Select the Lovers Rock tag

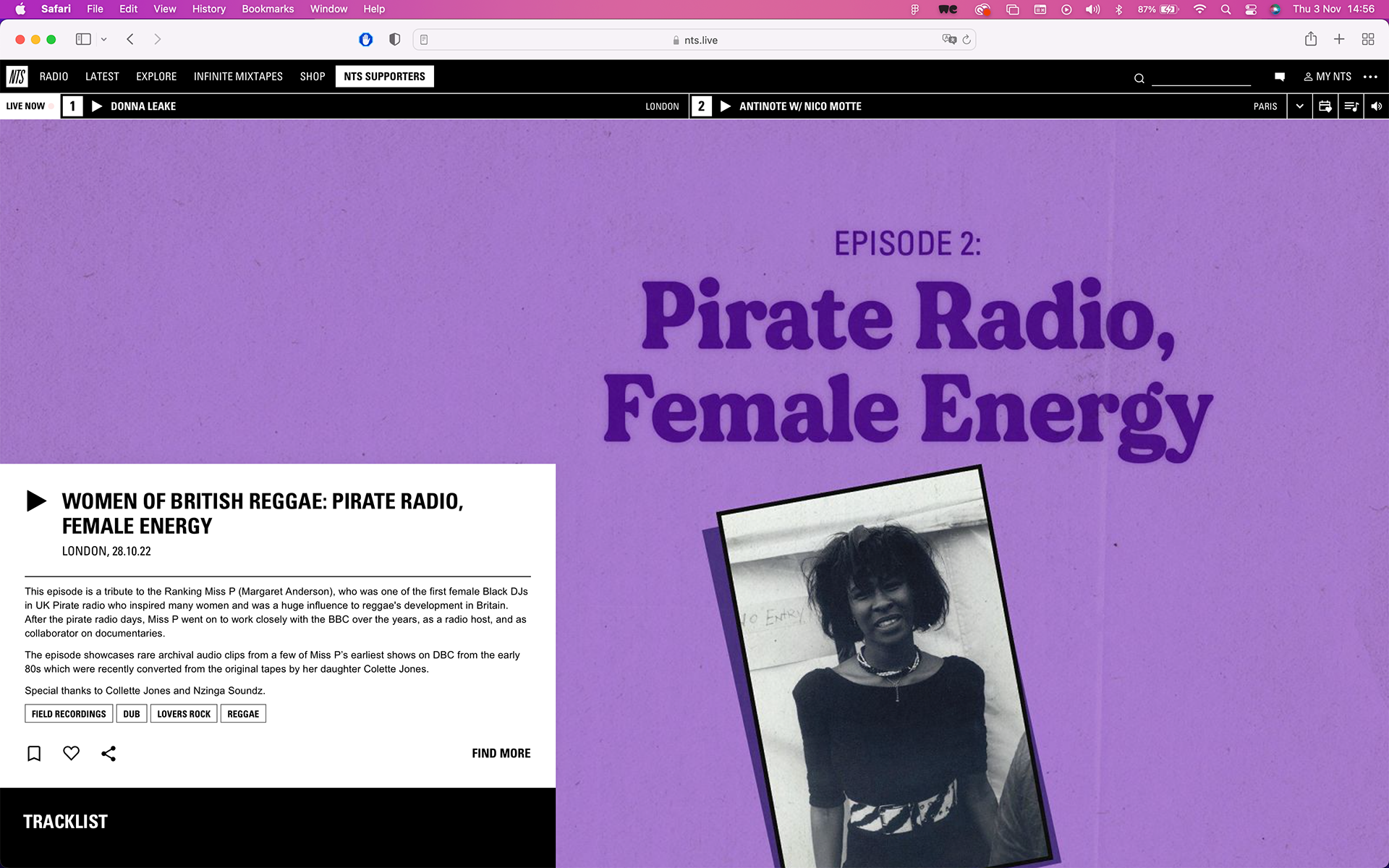pos(184,714)
